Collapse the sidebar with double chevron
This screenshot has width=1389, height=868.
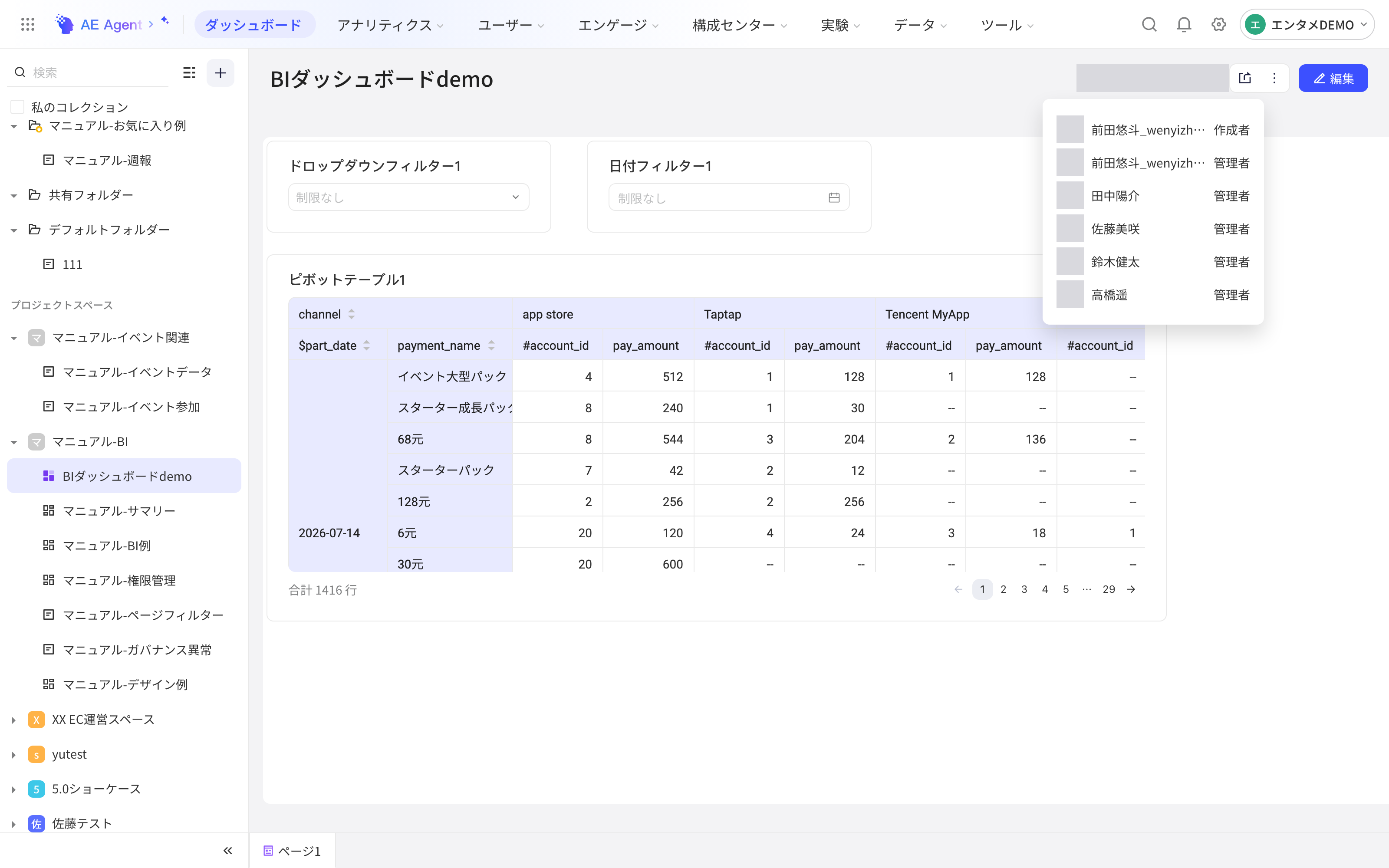click(228, 850)
